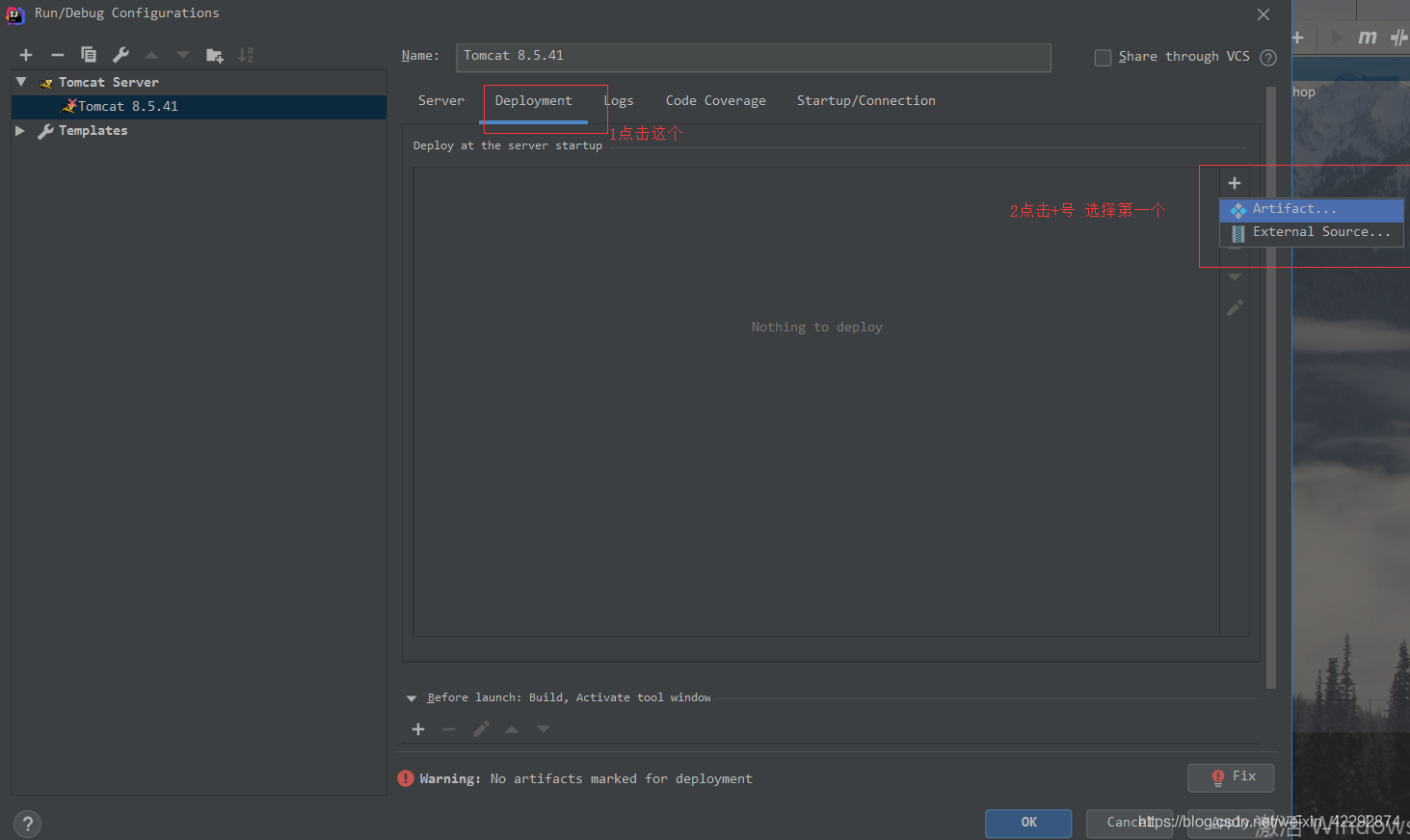Collapse the Tomcat Server tree node
The width and height of the screenshot is (1410, 840).
point(21,82)
